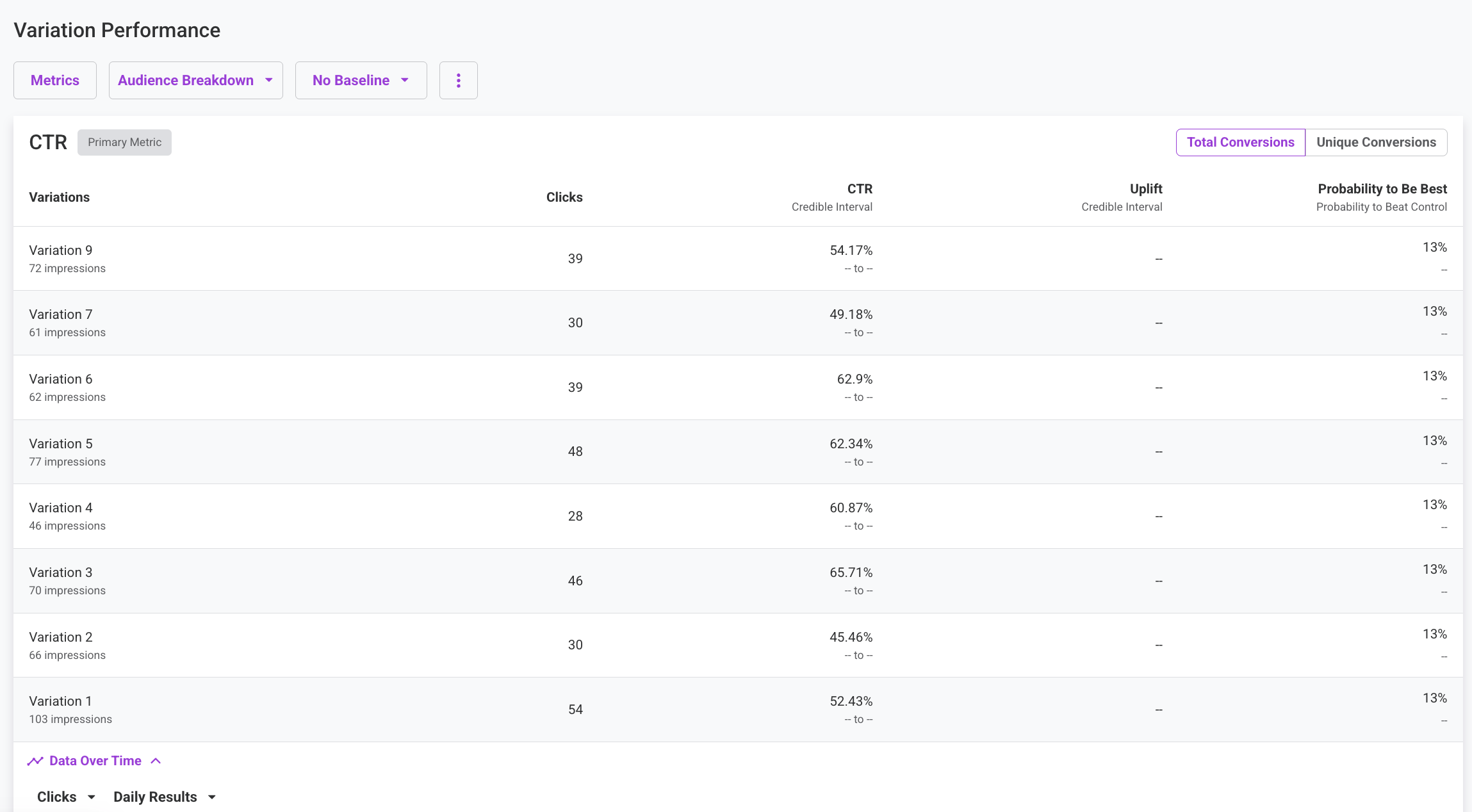Click the Variation Performance heading
Screen dimensions: 1472x812
pyautogui.click(x=117, y=30)
